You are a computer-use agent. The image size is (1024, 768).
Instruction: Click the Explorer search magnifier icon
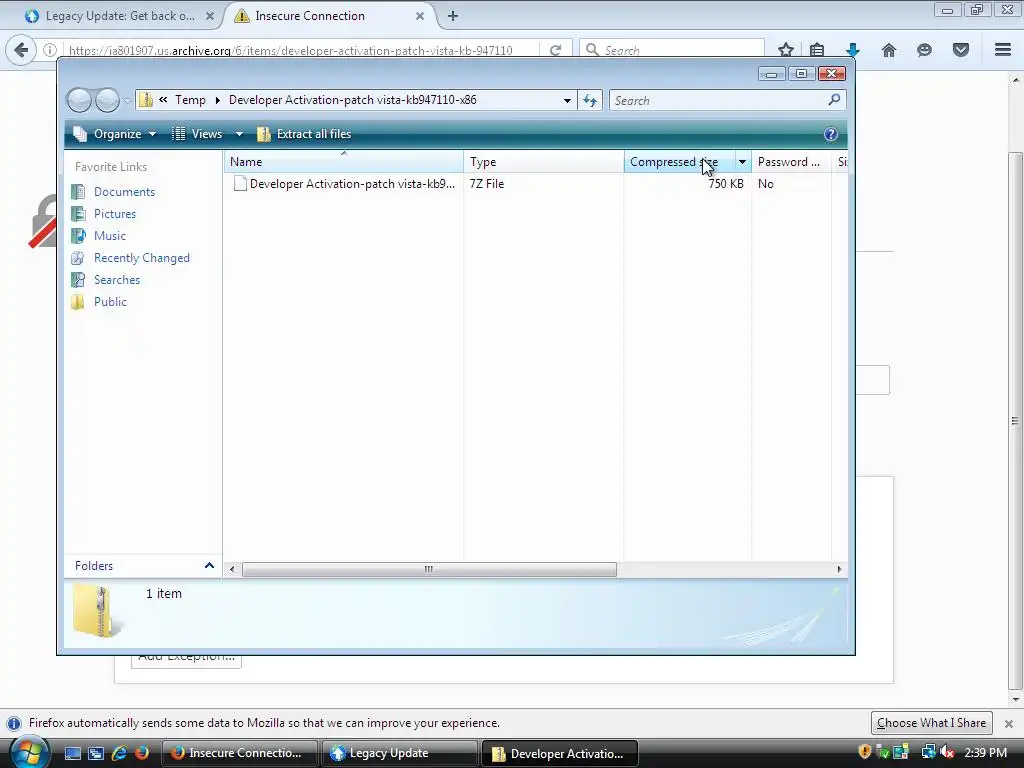tap(834, 100)
